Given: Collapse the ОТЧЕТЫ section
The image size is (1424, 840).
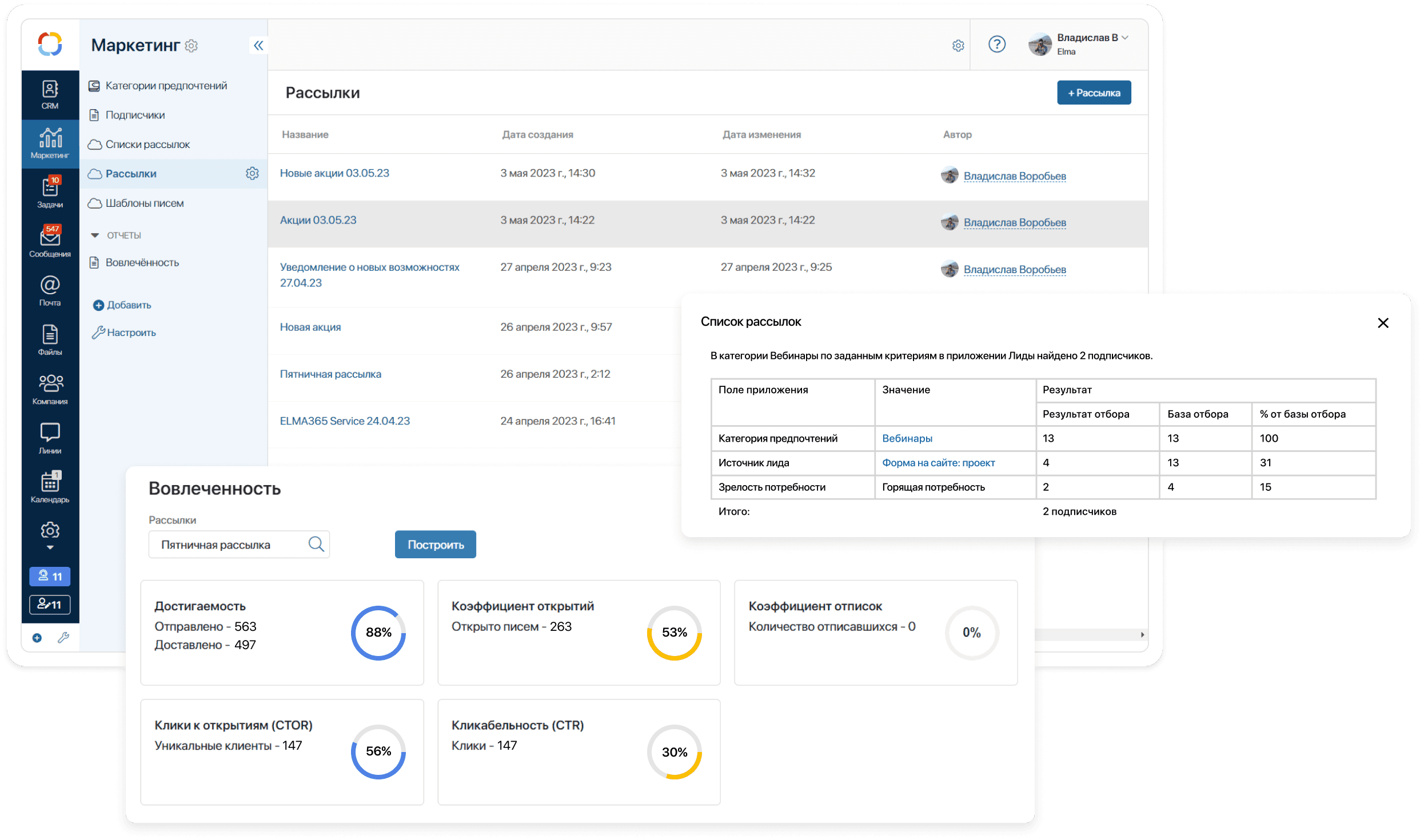Looking at the screenshot, I should pos(95,235).
